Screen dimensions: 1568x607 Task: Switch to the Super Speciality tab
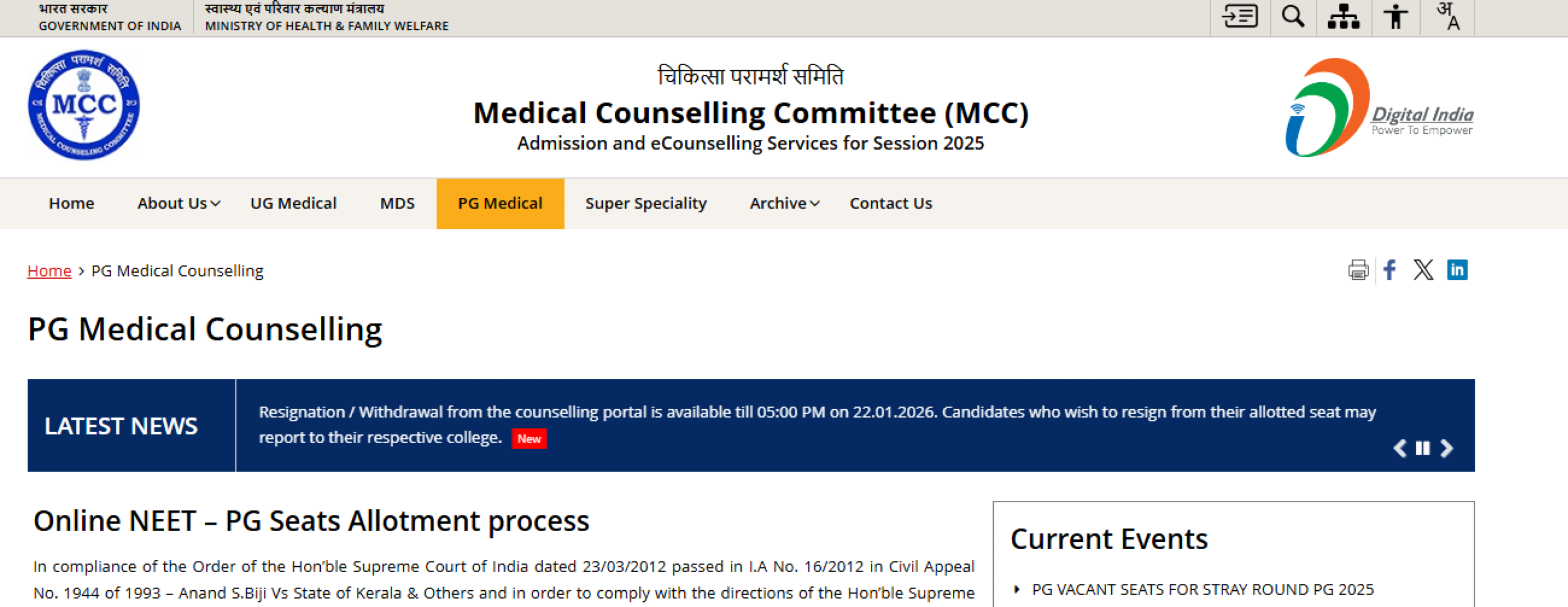pos(646,203)
